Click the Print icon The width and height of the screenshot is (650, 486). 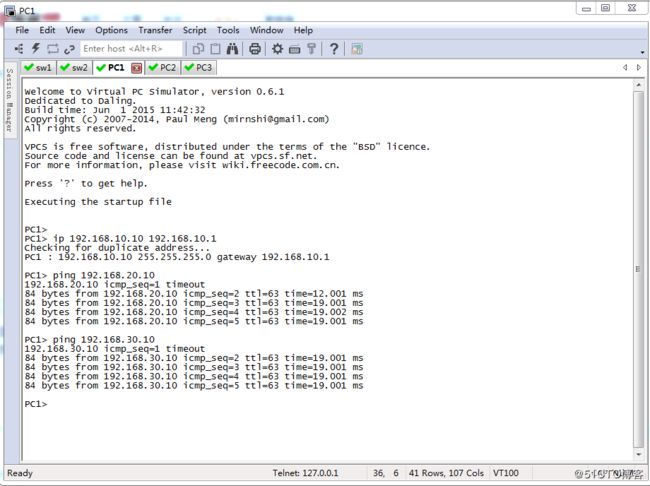coord(255,49)
